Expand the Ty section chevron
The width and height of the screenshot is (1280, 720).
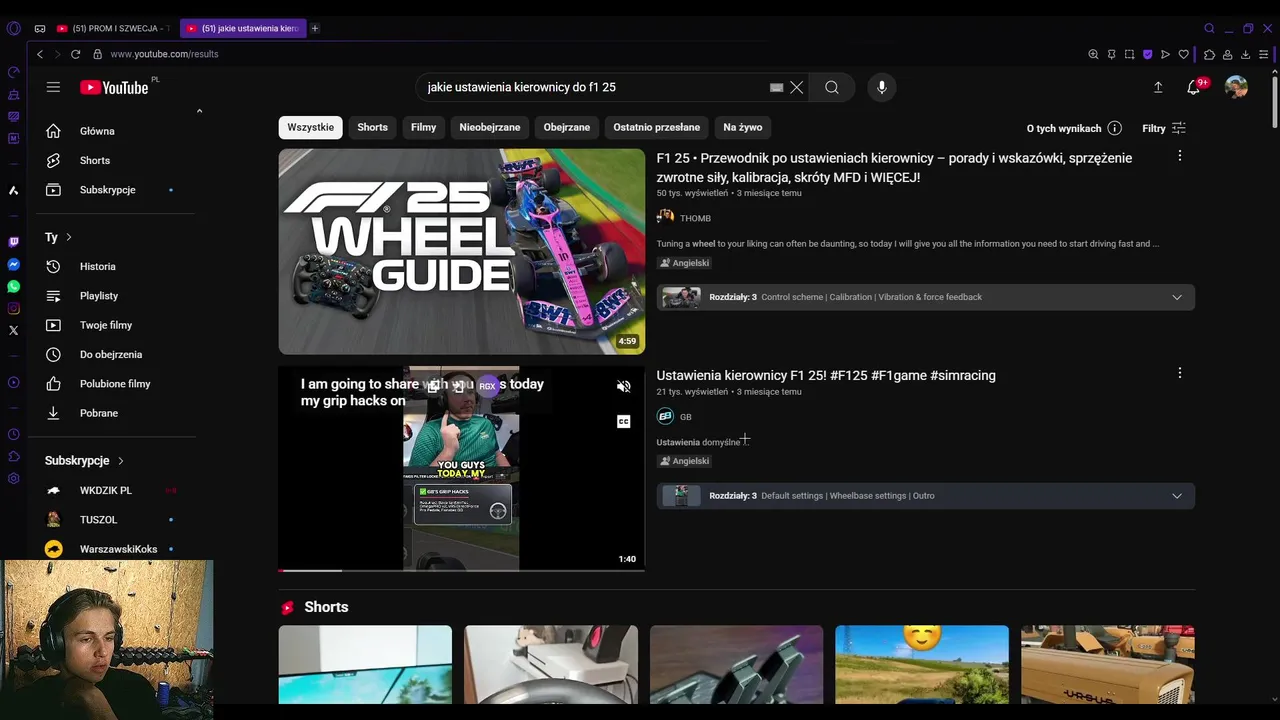(69, 237)
